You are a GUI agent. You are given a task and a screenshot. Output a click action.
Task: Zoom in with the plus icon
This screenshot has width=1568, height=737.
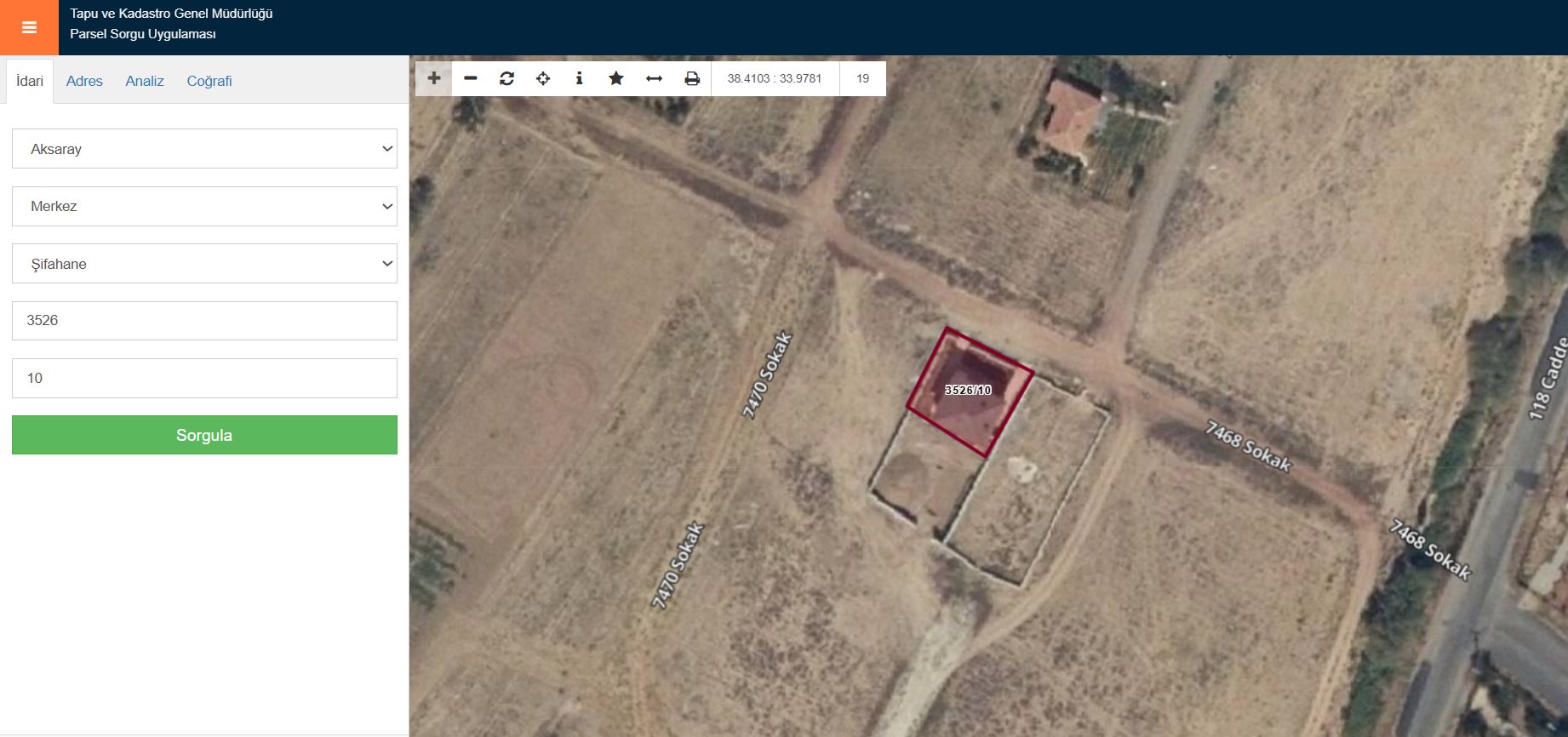coord(433,78)
